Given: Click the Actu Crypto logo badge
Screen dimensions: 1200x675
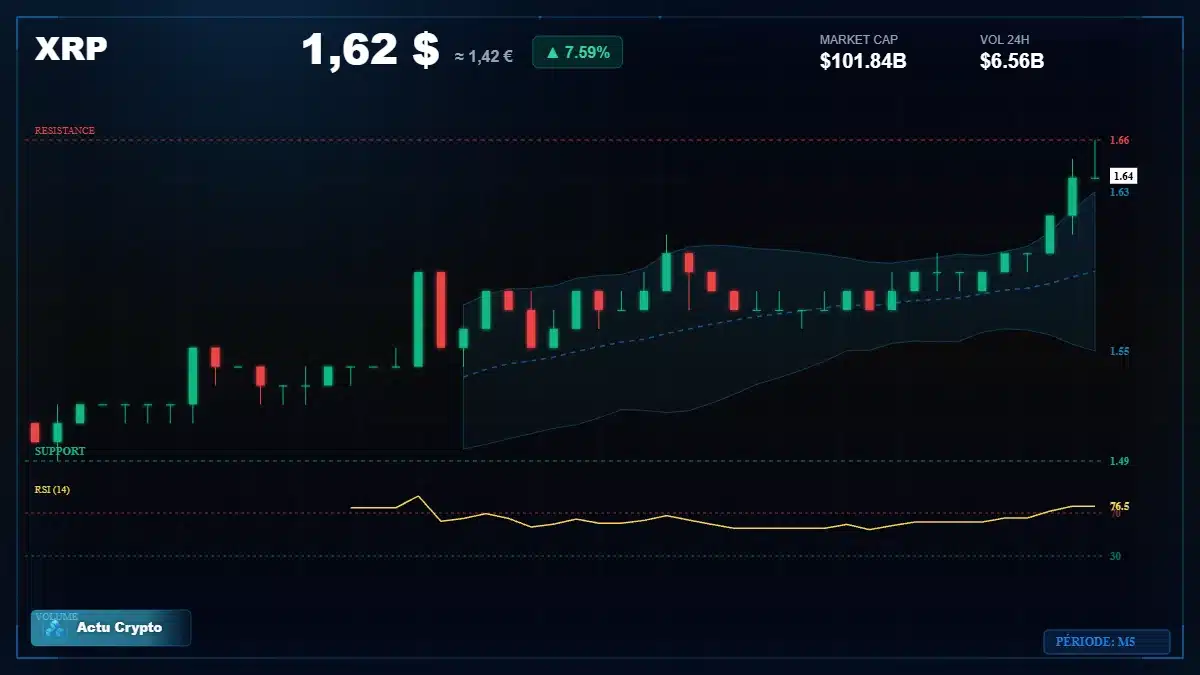Looking at the screenshot, I should click(x=111, y=628).
